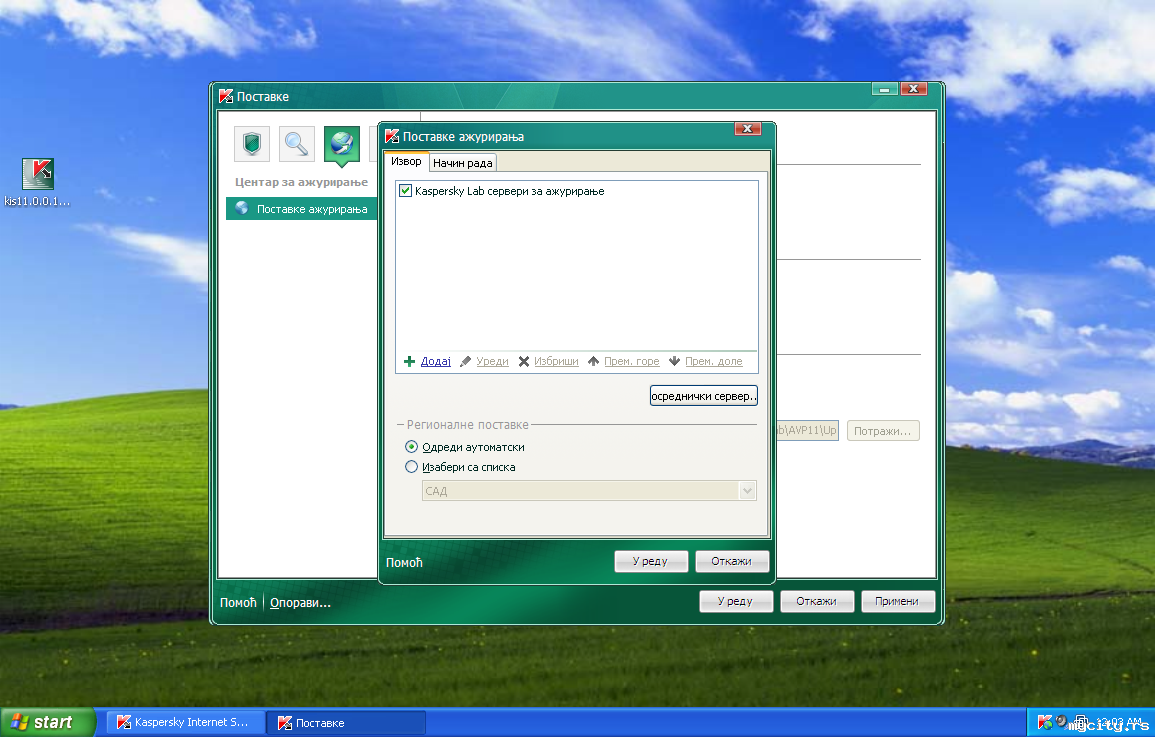
Task: Click У реду in Поставке window
Action: (736, 602)
